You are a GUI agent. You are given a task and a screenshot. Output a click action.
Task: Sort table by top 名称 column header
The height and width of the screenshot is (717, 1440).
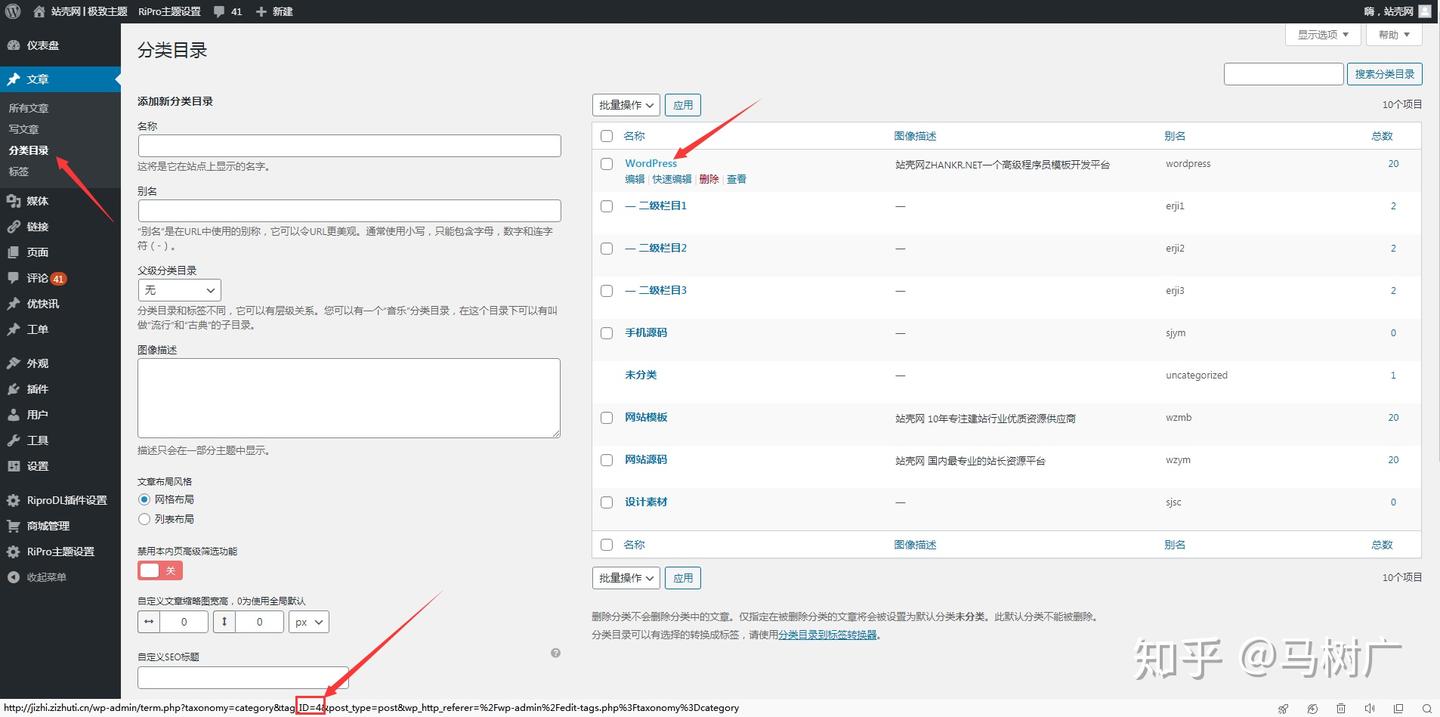click(x=634, y=136)
